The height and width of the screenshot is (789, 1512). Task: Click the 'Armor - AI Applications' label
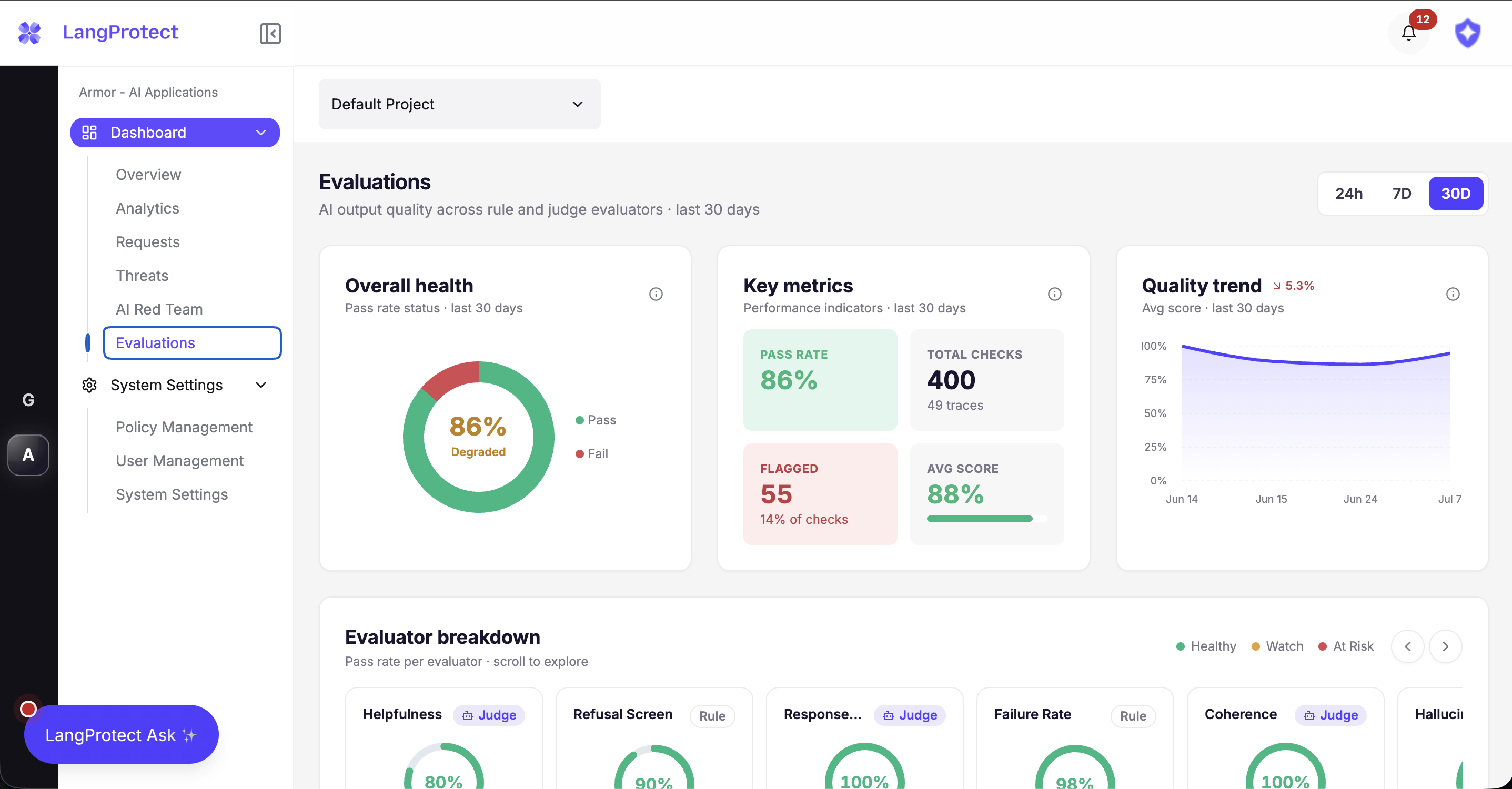pyautogui.click(x=148, y=92)
